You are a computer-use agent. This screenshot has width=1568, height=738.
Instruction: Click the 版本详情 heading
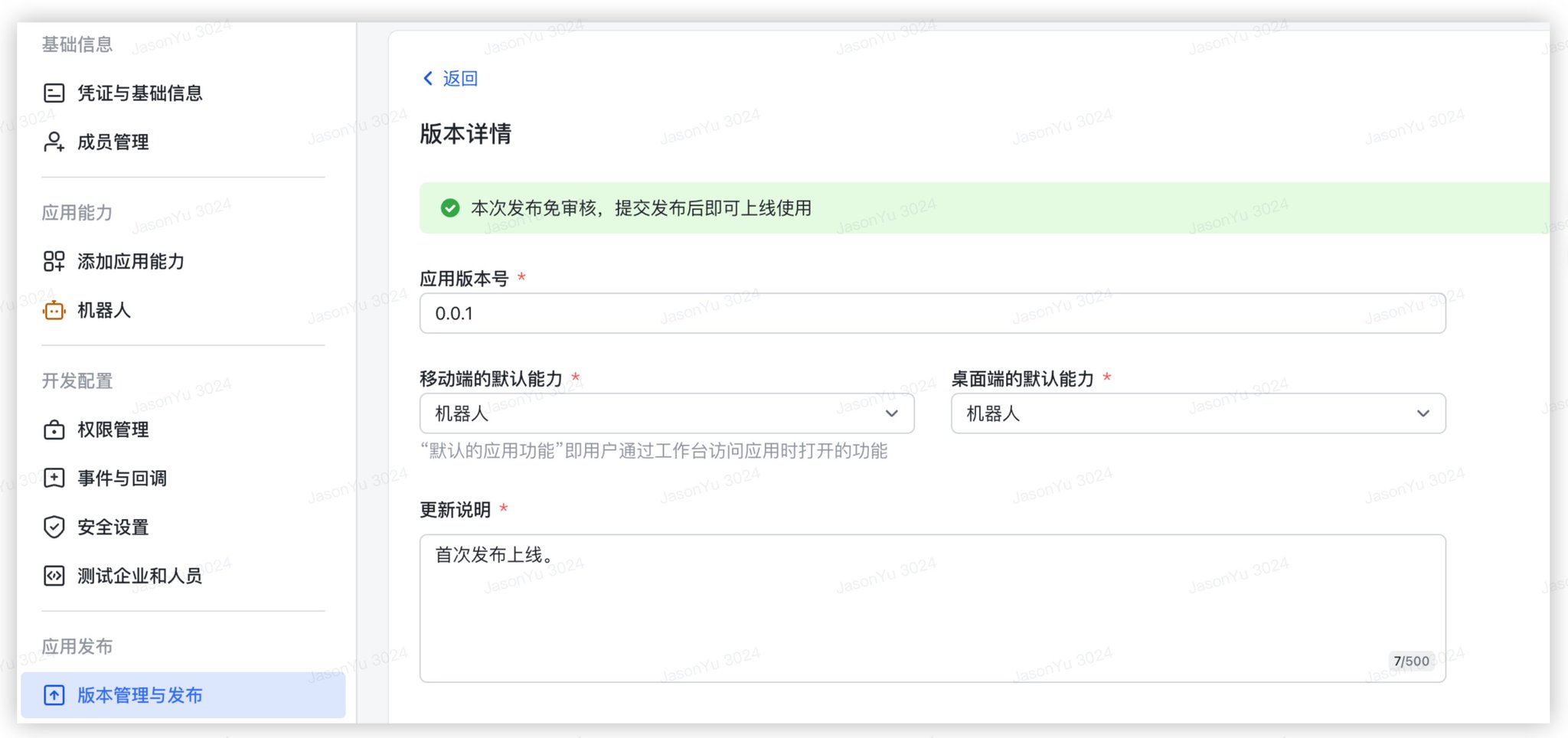click(x=465, y=134)
